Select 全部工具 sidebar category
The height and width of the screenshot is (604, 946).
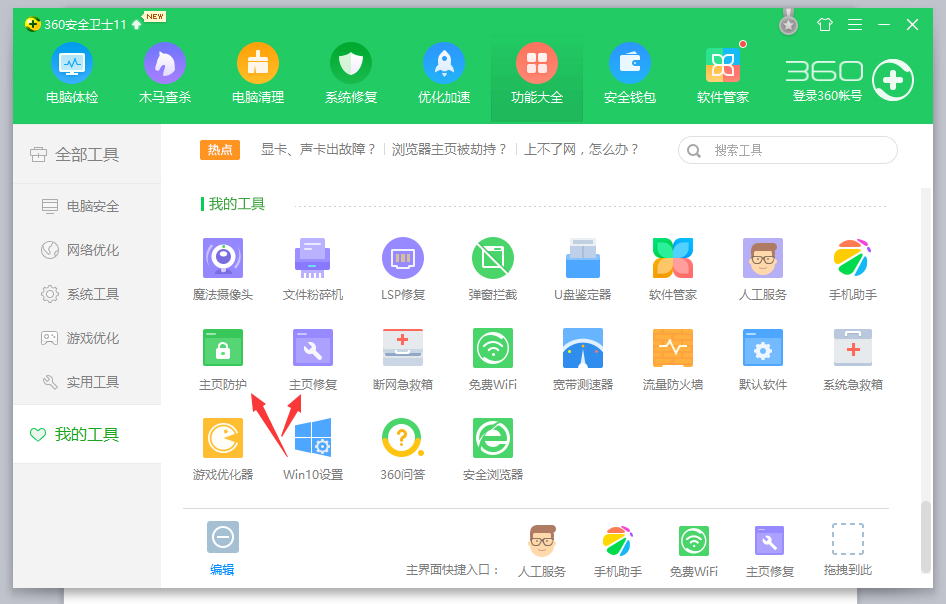coord(87,154)
